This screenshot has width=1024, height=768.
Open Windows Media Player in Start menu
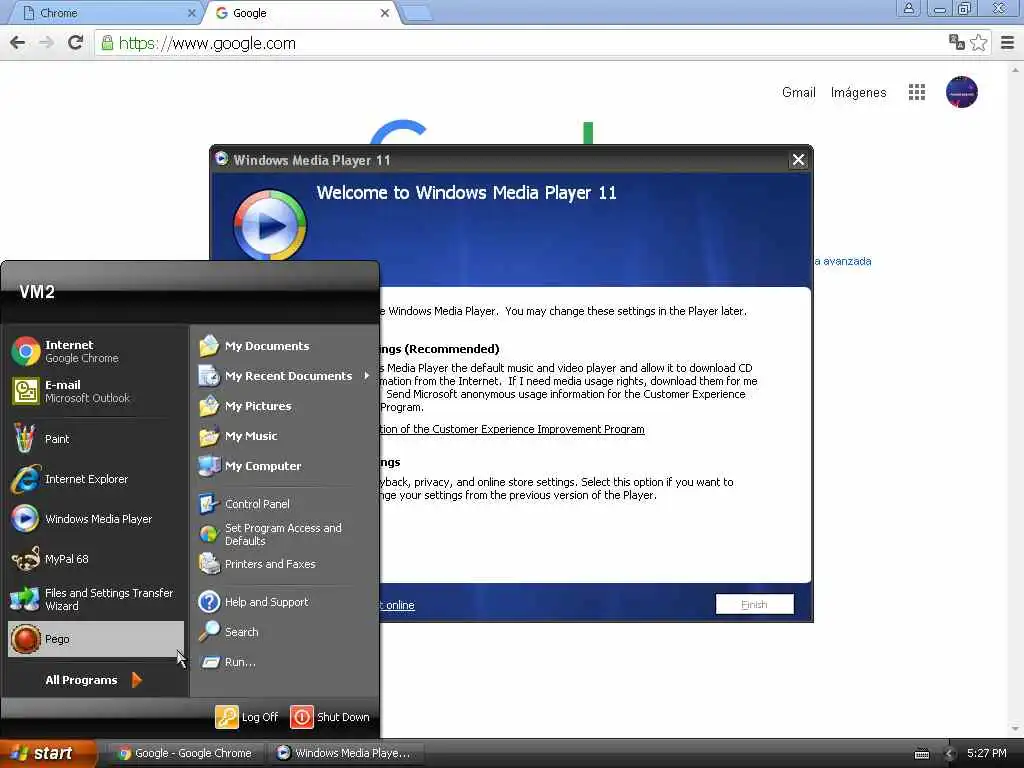pyautogui.click(x=95, y=519)
